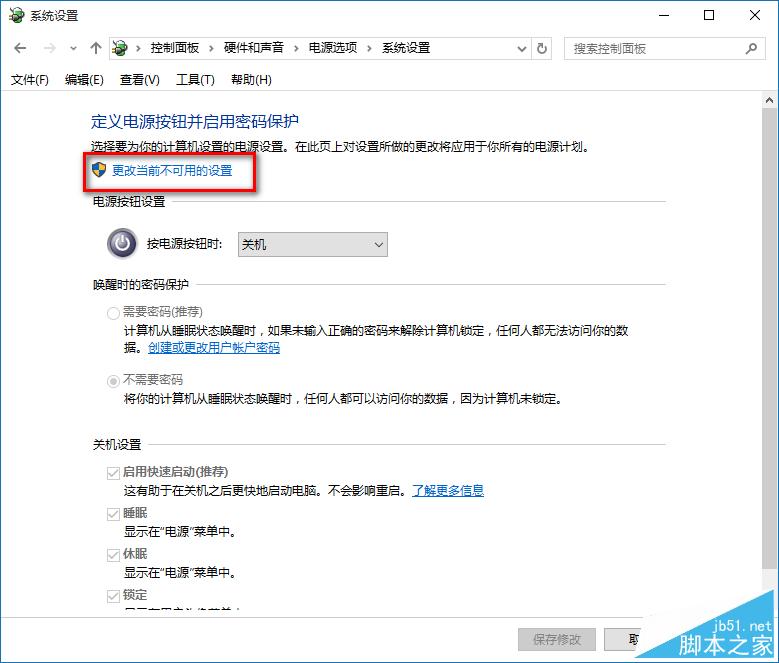Click the power button icon
The width and height of the screenshot is (779, 663).
[x=122, y=244]
